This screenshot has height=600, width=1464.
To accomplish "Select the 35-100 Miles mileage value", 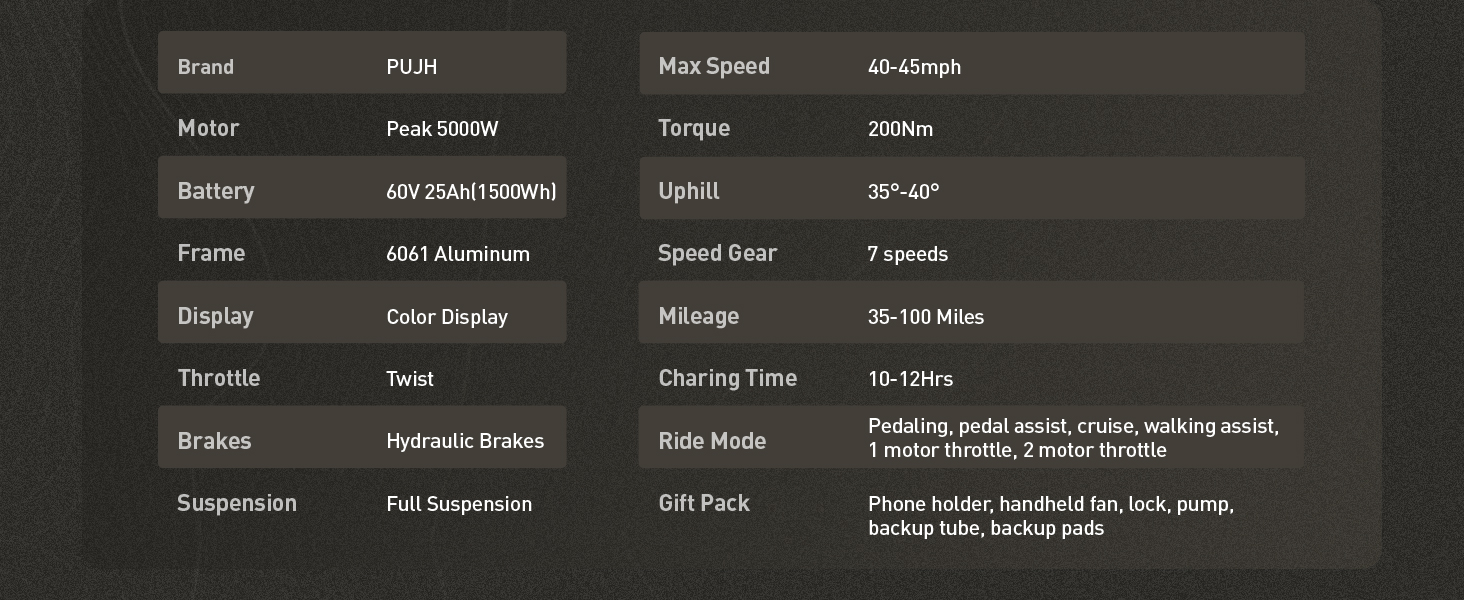I will coord(925,317).
